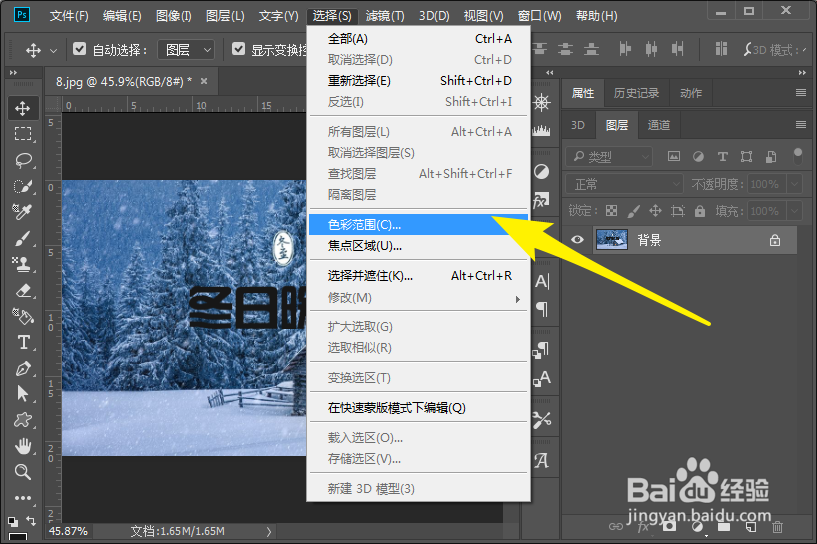Open the layer filter Kind dropdown
Screen dimensions: 817x544
[609, 156]
